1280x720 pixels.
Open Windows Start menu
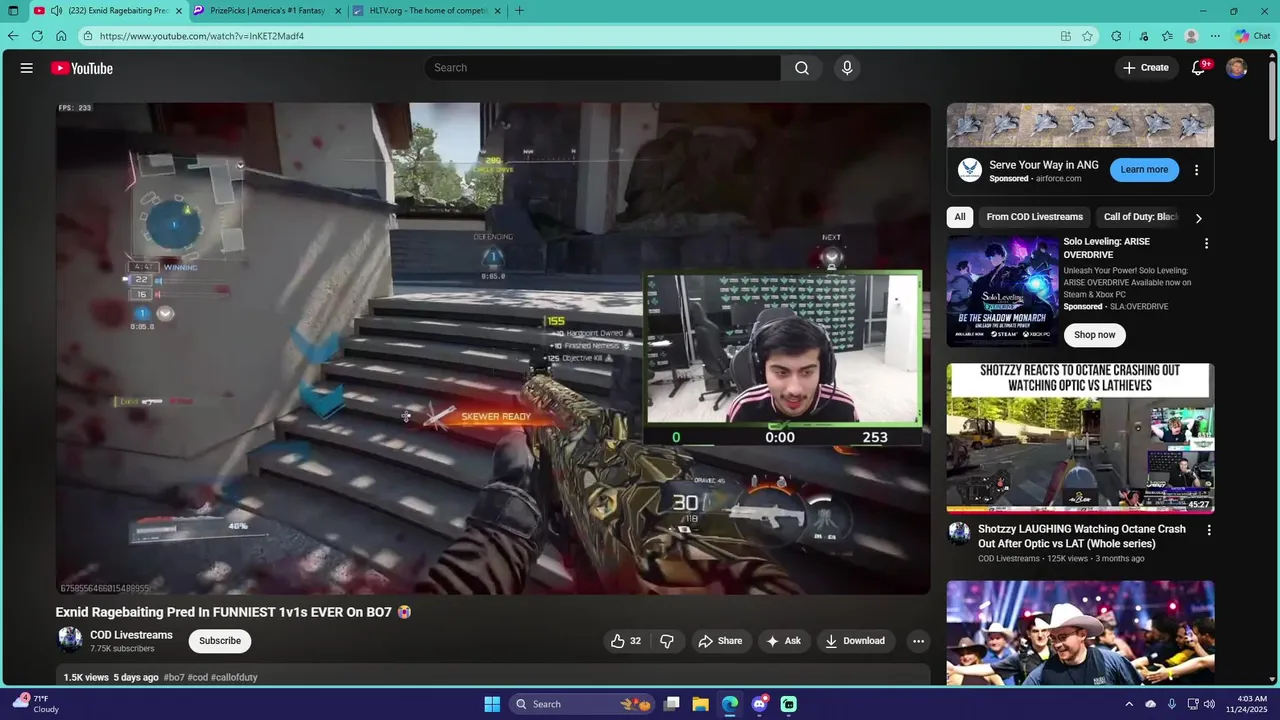tap(492, 704)
